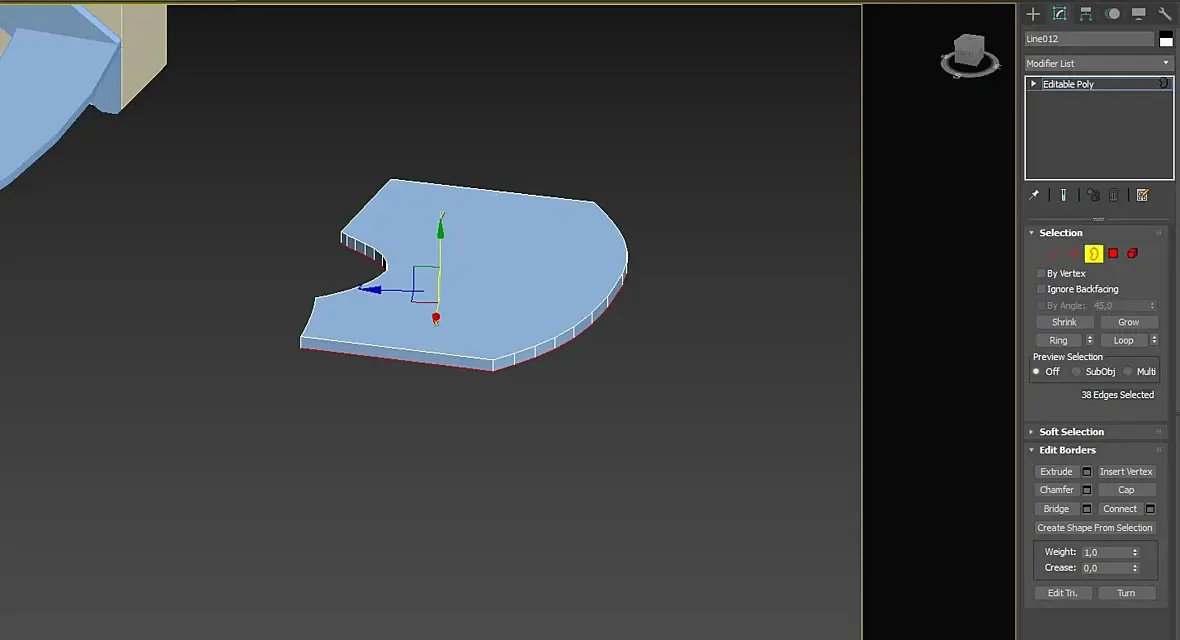
Task: Select SubObj preview selection radio
Action: (1076, 372)
